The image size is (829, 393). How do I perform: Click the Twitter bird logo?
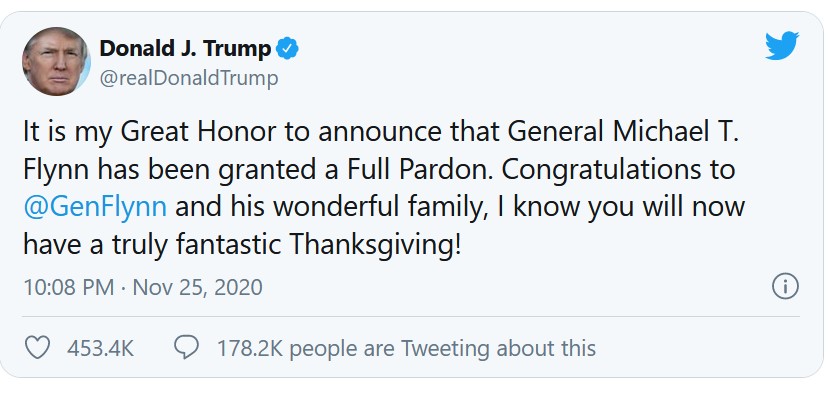[x=782, y=45]
